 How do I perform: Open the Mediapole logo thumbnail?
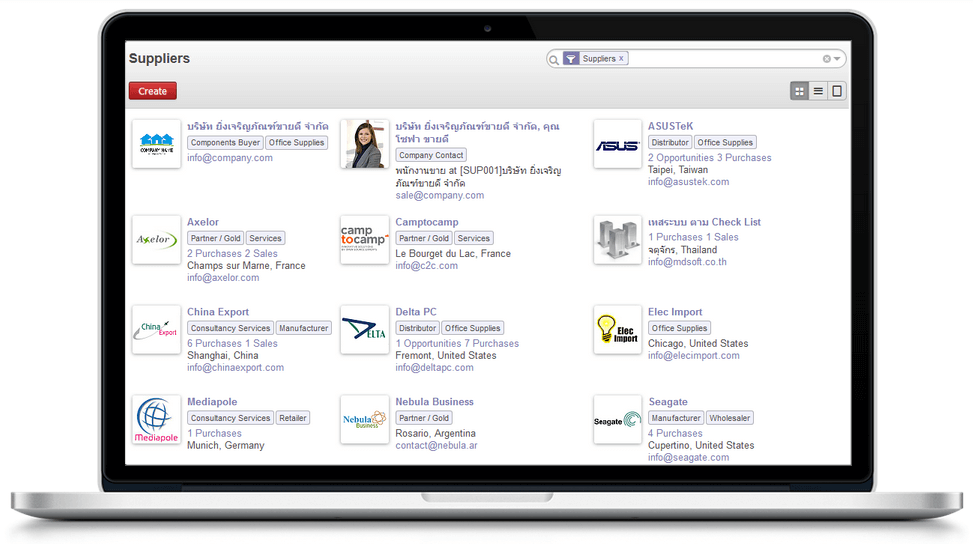click(156, 420)
